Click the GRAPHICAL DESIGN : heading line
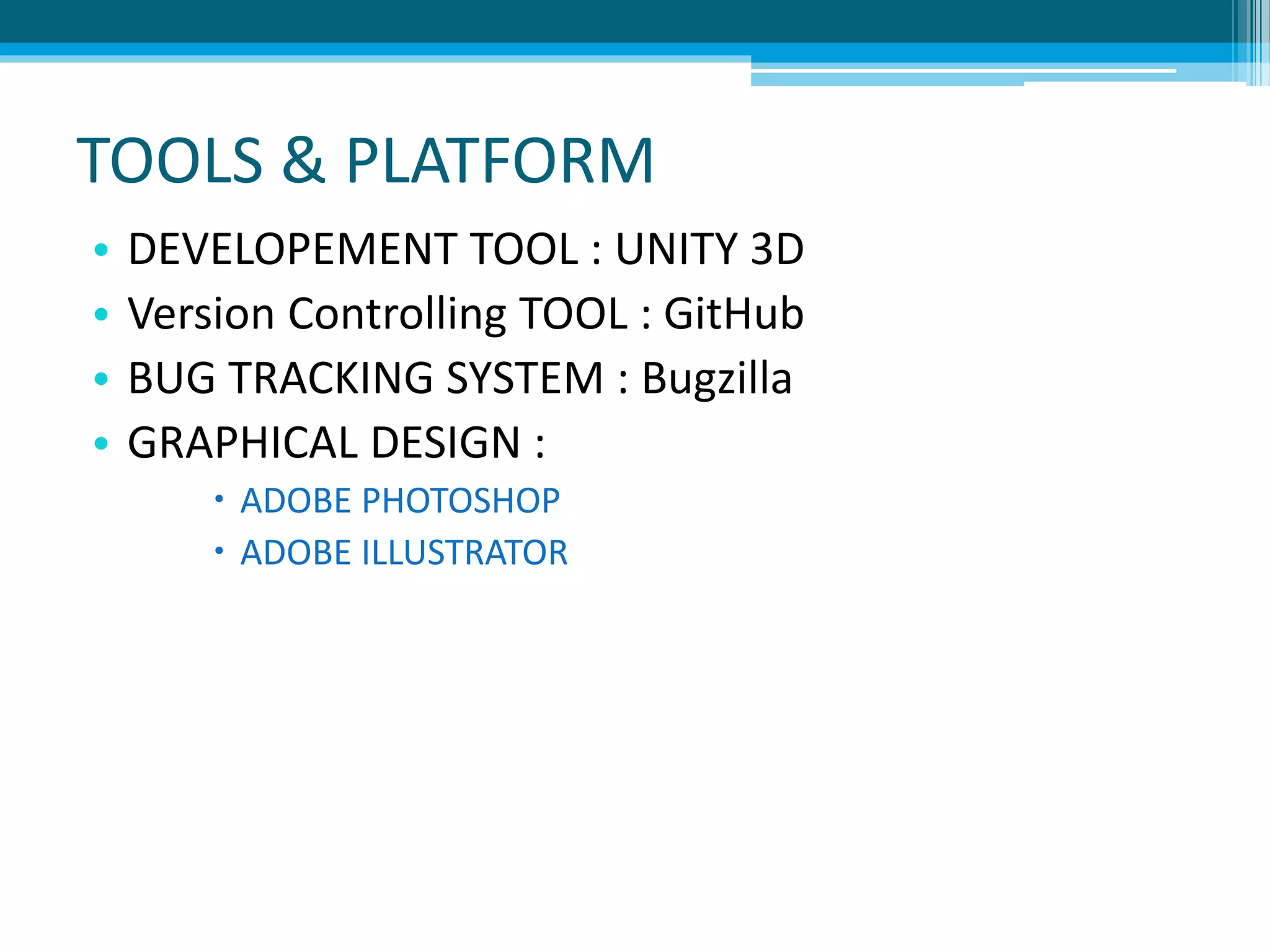This screenshot has height=952, width=1270. pyautogui.click(x=335, y=443)
